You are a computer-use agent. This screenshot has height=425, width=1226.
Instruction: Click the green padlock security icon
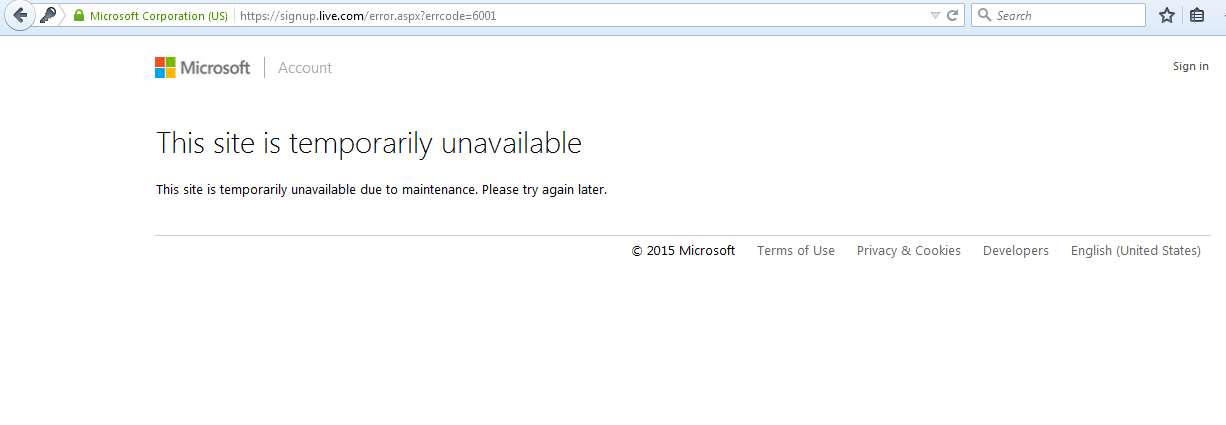pos(79,15)
